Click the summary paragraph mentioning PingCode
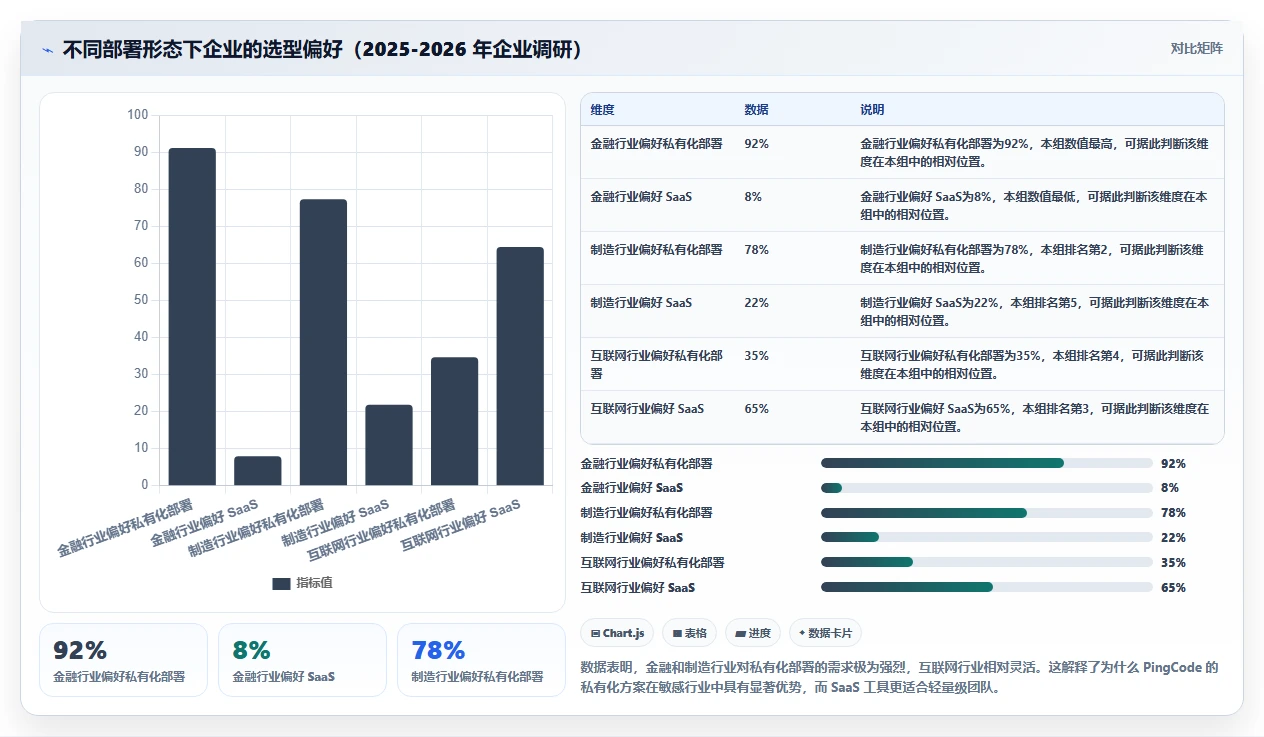1264x737 pixels. coord(900,677)
